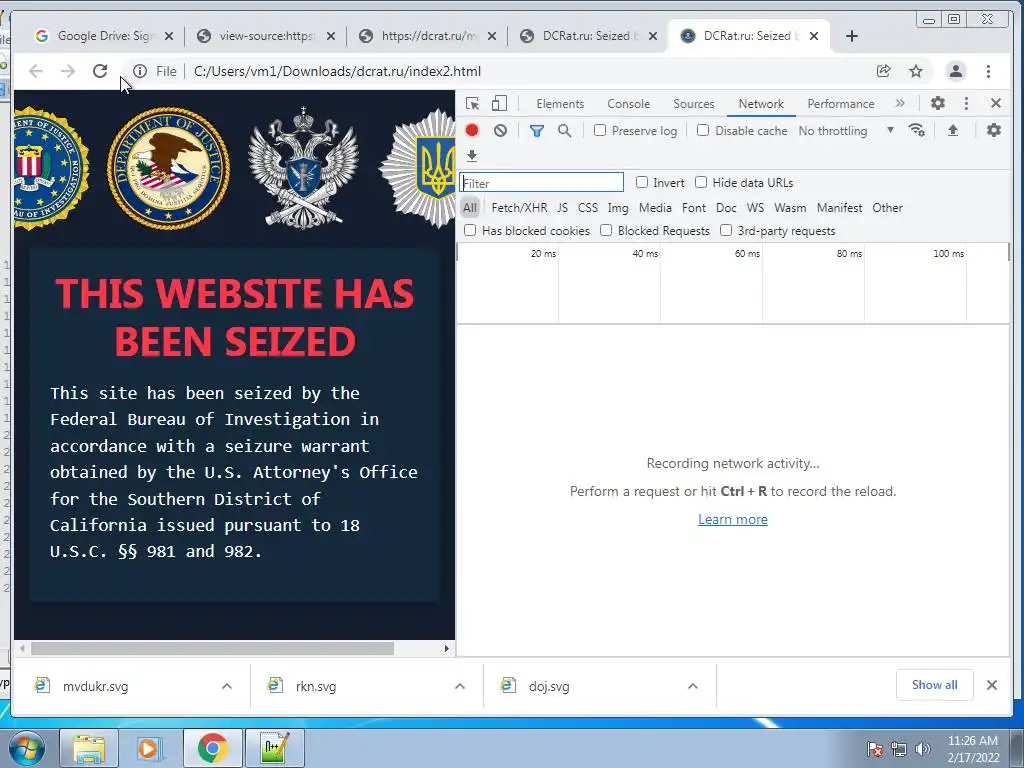
Task: Click the horizontal scrollbar right arrow
Action: tap(447, 648)
